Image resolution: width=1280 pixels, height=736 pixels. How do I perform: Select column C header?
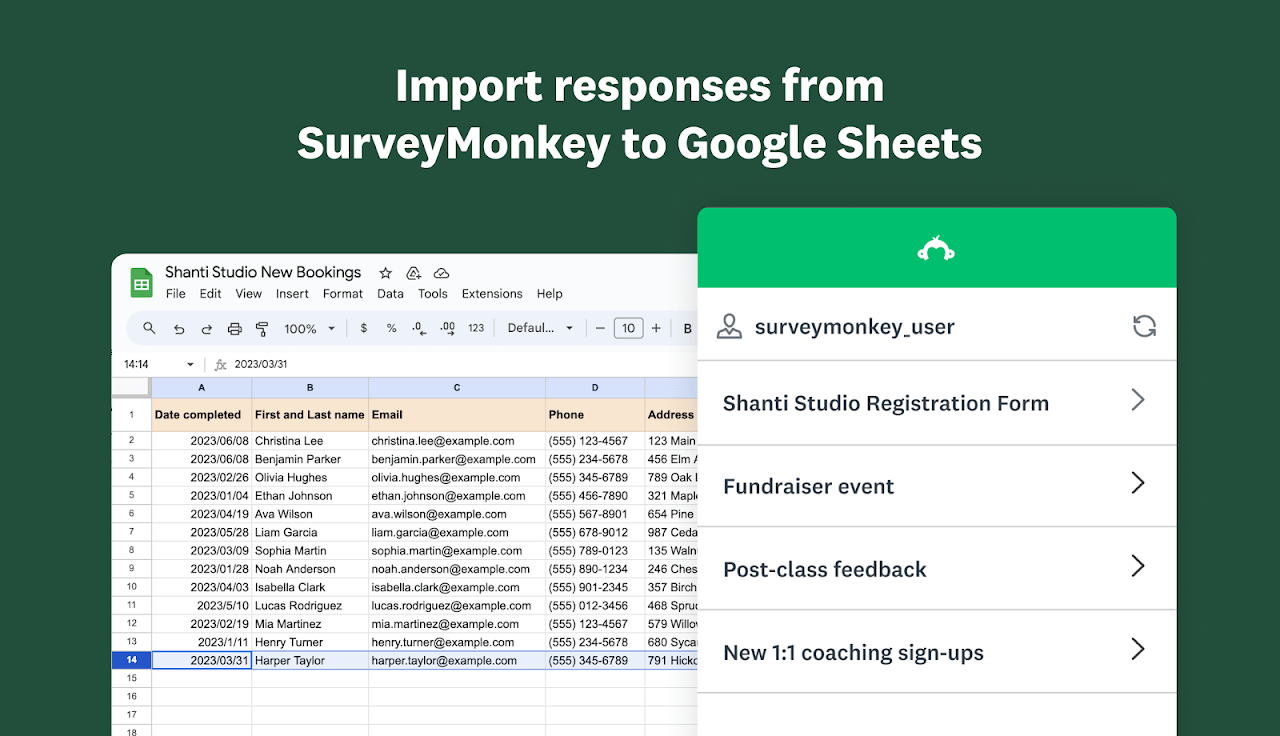(457, 387)
